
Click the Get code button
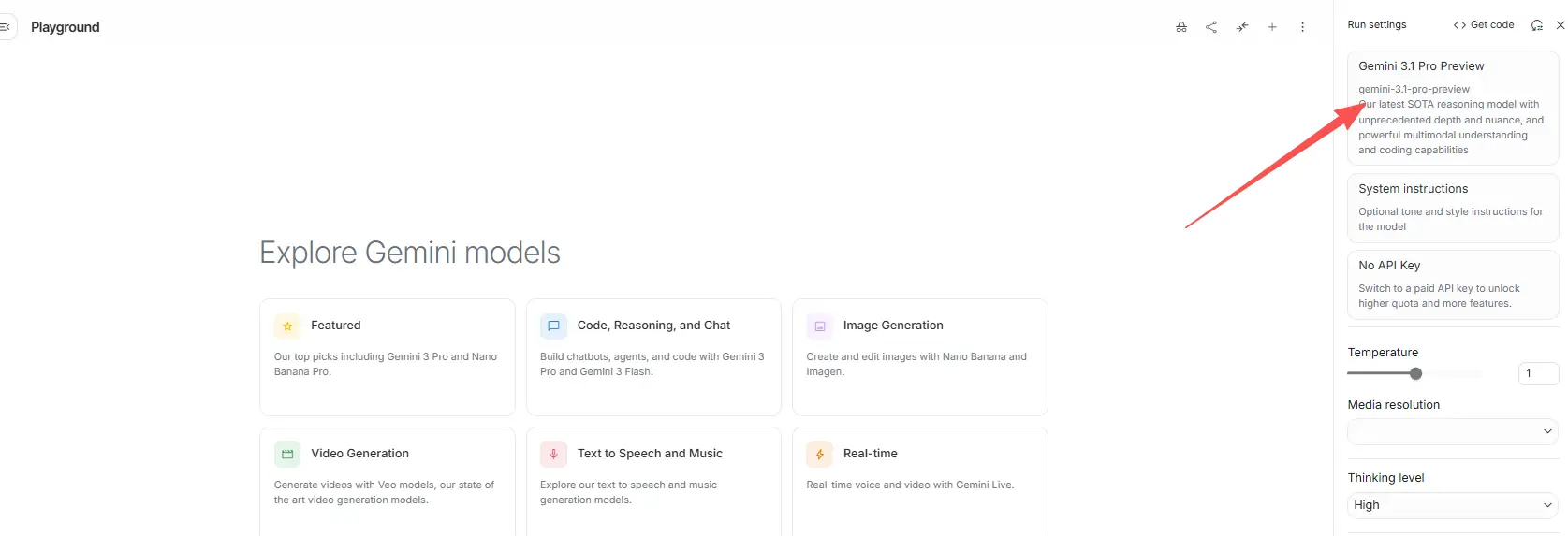pos(1484,25)
